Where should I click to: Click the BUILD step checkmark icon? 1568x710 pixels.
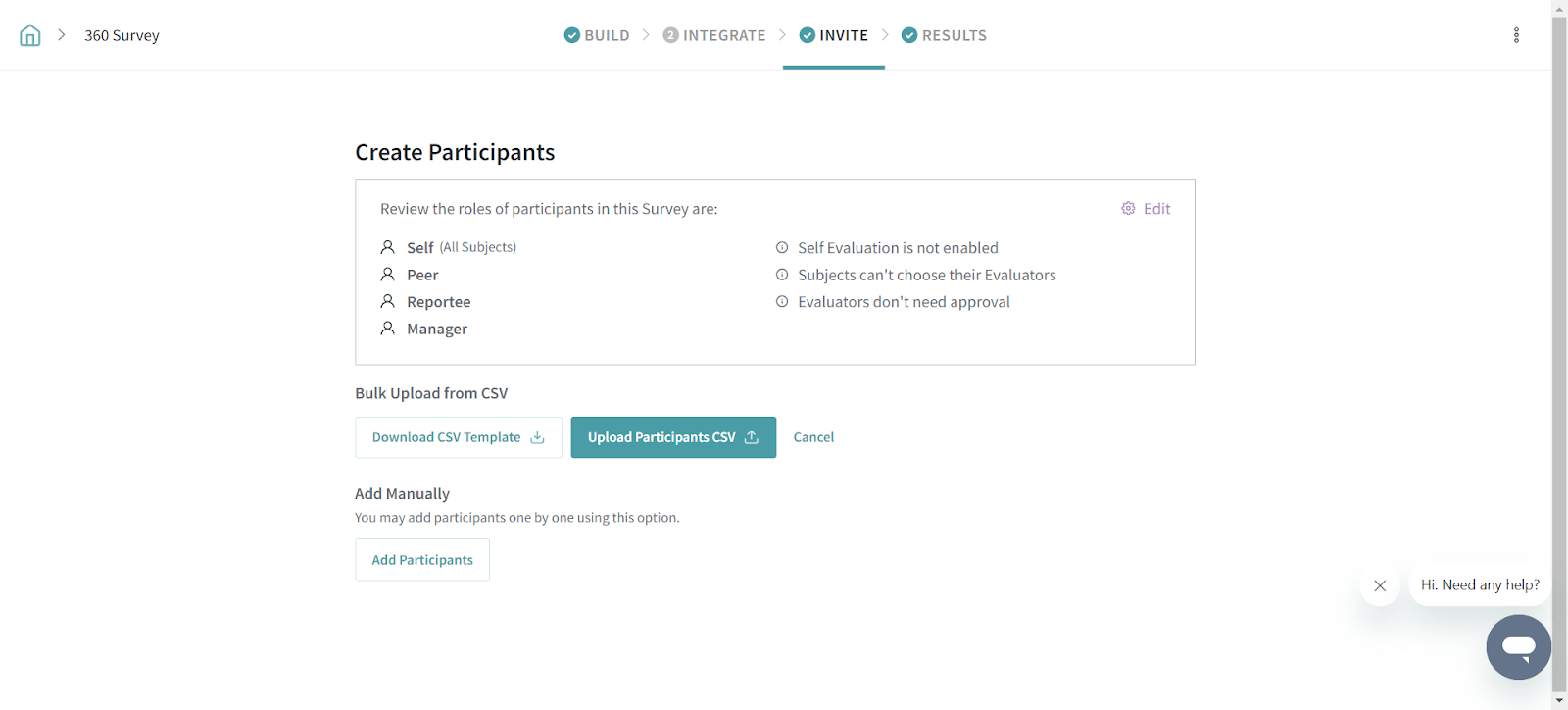572,35
